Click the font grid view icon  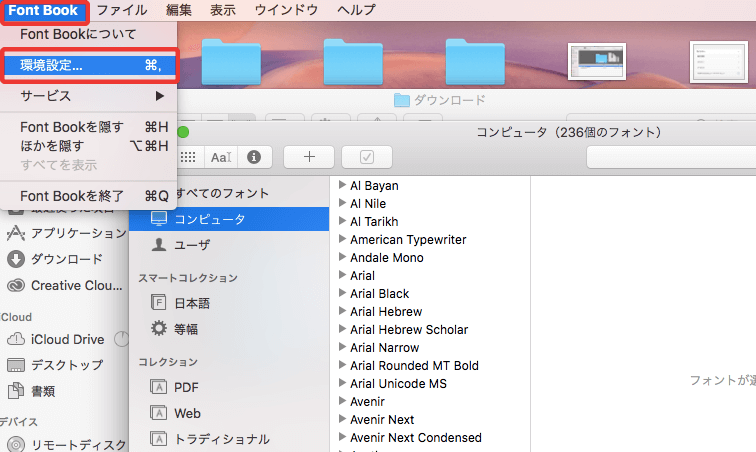188,157
